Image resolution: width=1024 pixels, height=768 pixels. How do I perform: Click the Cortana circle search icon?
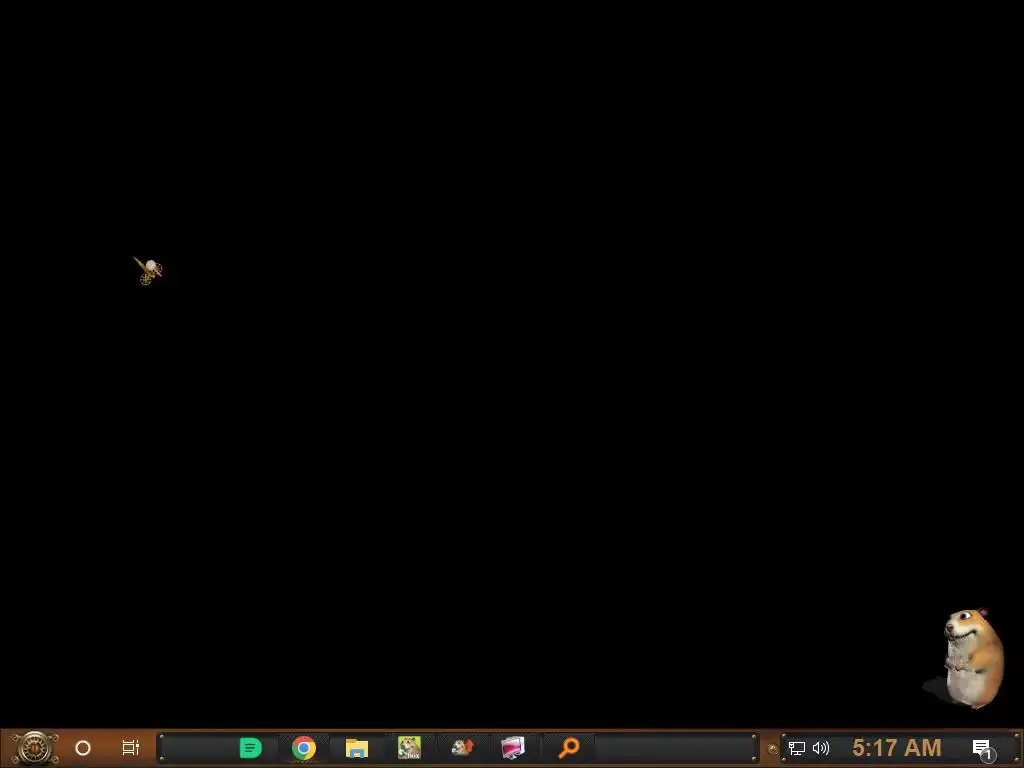click(83, 748)
